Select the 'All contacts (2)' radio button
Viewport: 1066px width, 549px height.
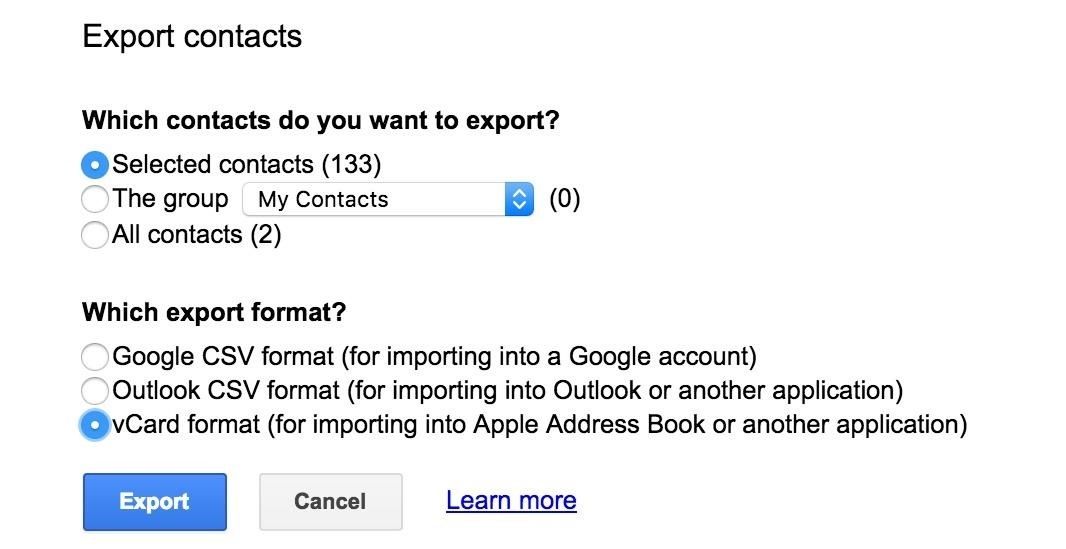click(95, 235)
